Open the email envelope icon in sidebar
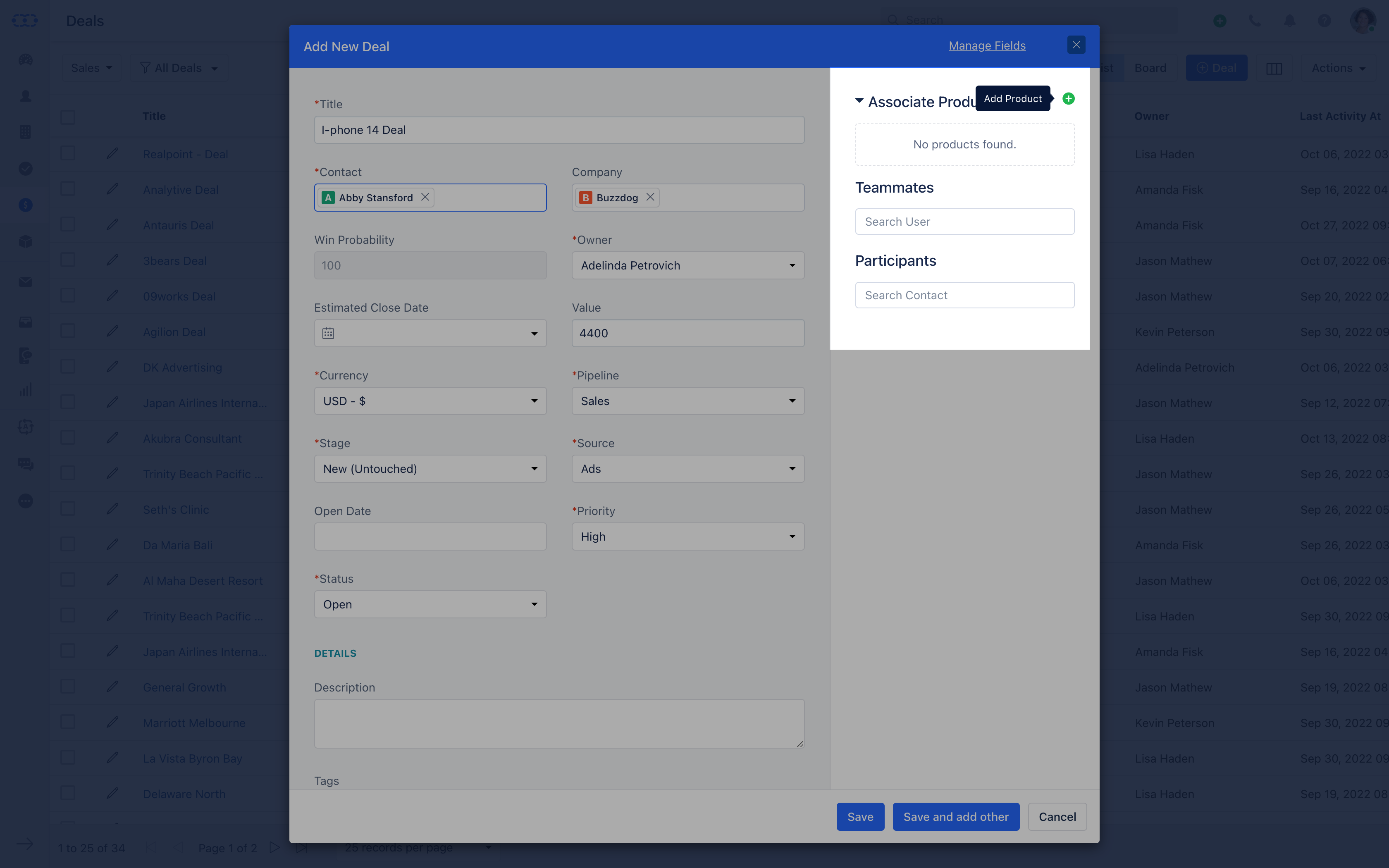The width and height of the screenshot is (1389, 868). [x=25, y=282]
